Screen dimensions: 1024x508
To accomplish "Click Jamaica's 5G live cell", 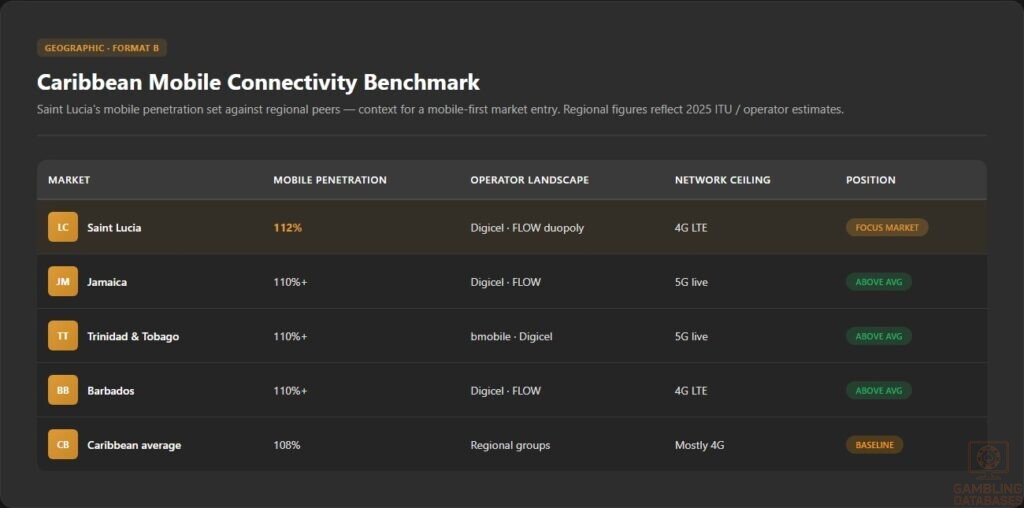I will pyautogui.click(x=692, y=282).
